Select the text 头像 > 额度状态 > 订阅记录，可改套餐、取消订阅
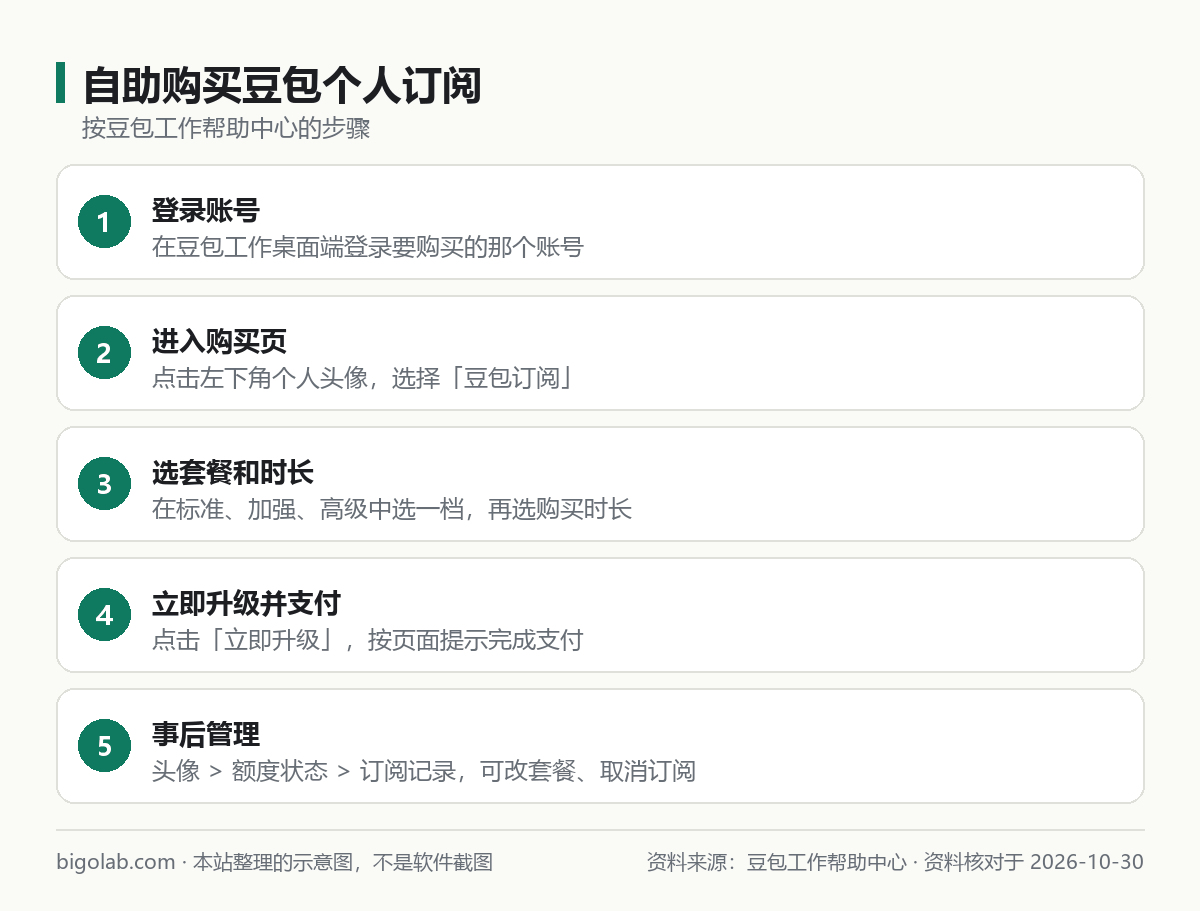Screen dimensions: 1200x911 (x=424, y=771)
